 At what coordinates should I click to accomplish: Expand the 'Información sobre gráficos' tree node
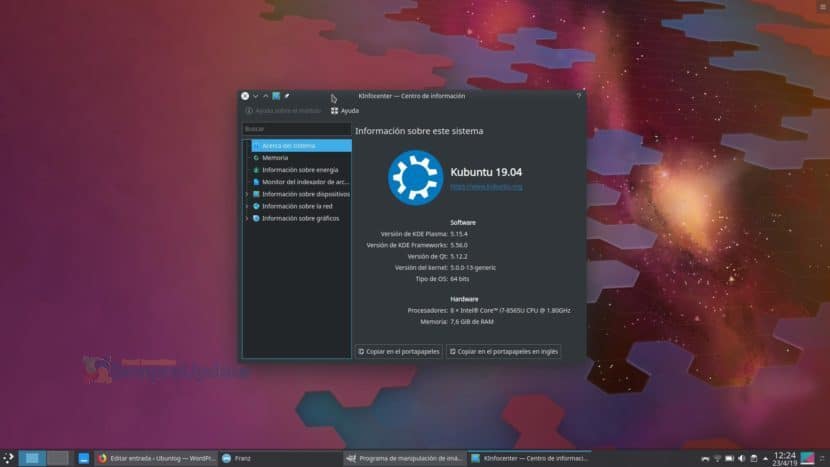tap(247, 219)
